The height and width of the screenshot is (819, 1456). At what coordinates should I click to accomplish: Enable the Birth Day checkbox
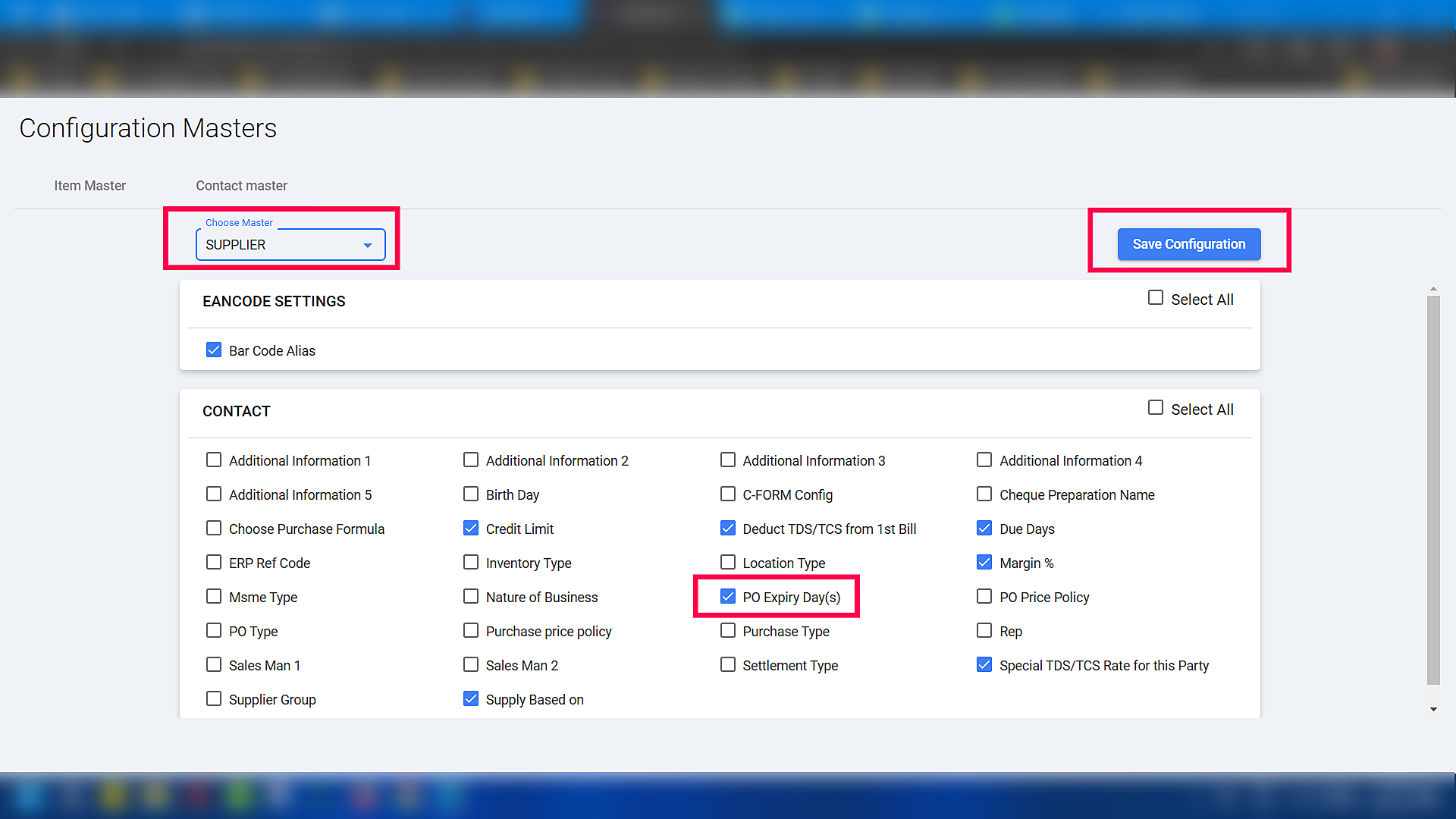[x=471, y=494]
